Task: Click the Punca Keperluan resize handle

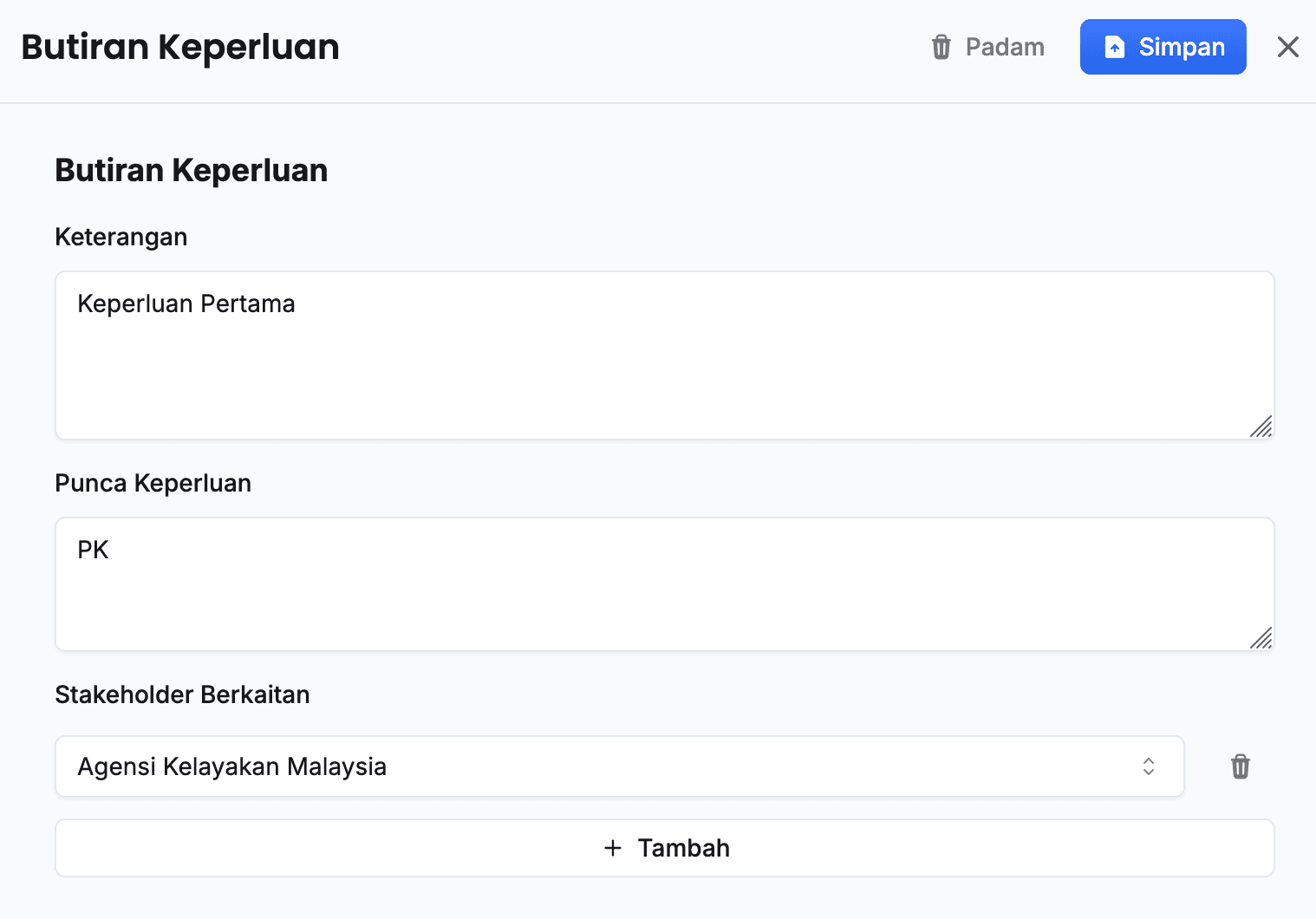Action: [x=1261, y=638]
